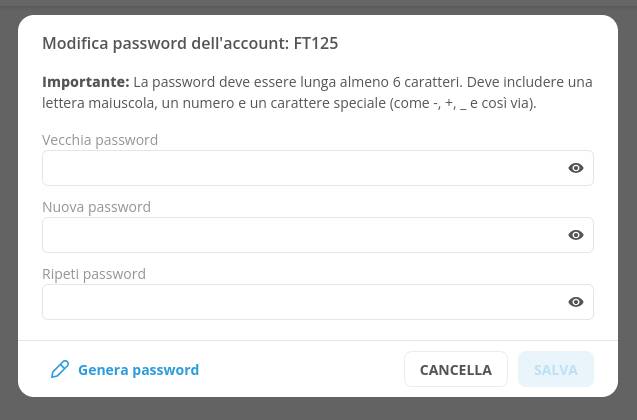Image resolution: width=637 pixels, height=420 pixels.
Task: Click the bold Importante text
Action: click(x=86, y=82)
